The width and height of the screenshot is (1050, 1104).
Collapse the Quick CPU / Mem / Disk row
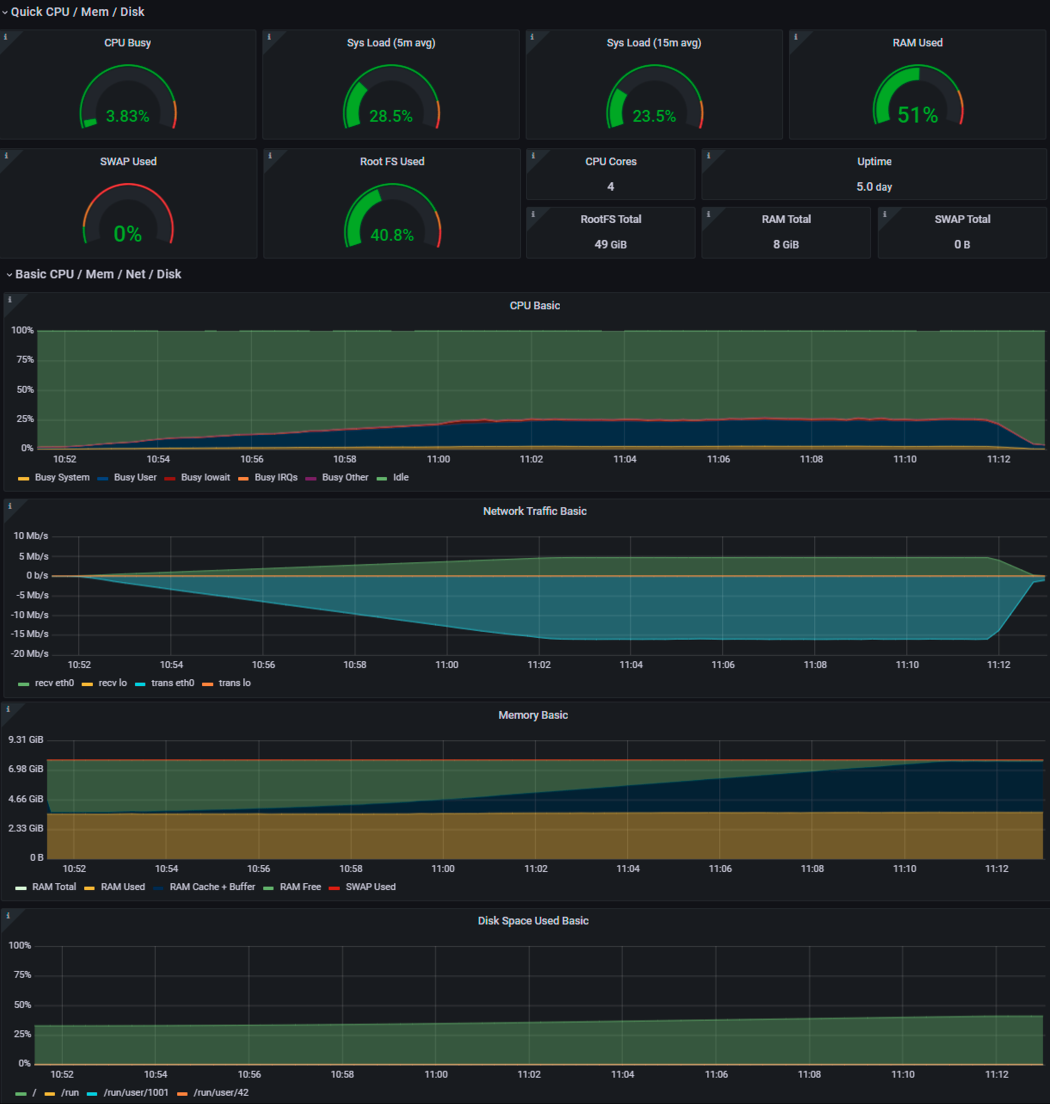[x=76, y=12]
